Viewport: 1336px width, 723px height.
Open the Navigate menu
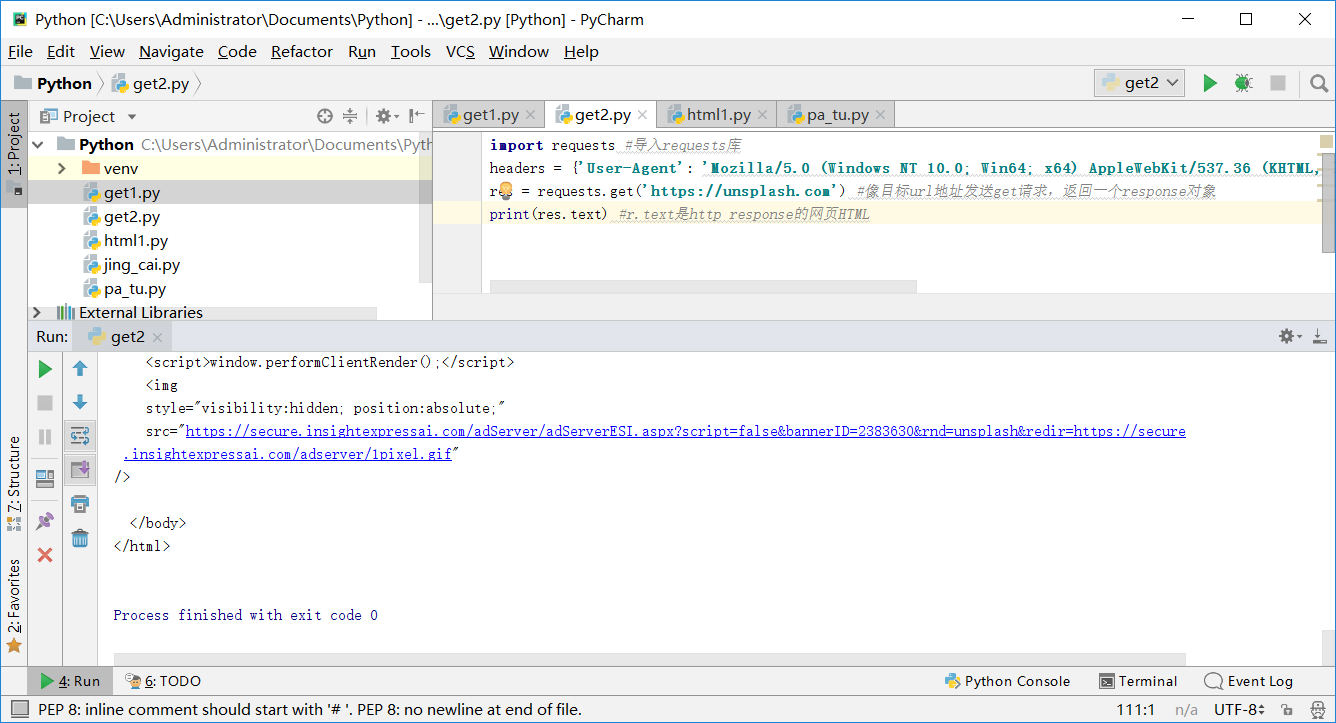pyautogui.click(x=171, y=51)
